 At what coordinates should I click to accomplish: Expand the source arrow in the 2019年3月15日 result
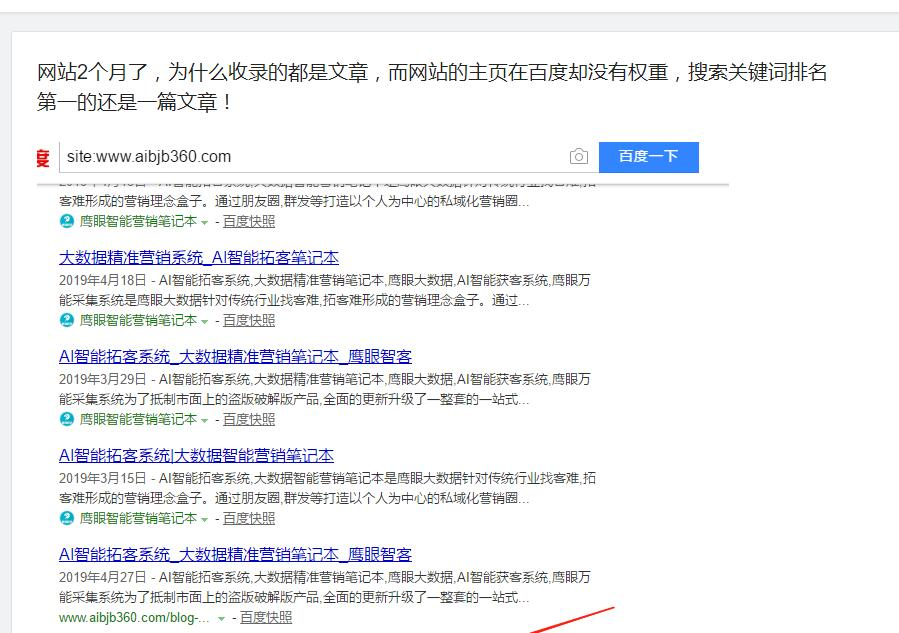[x=204, y=519]
